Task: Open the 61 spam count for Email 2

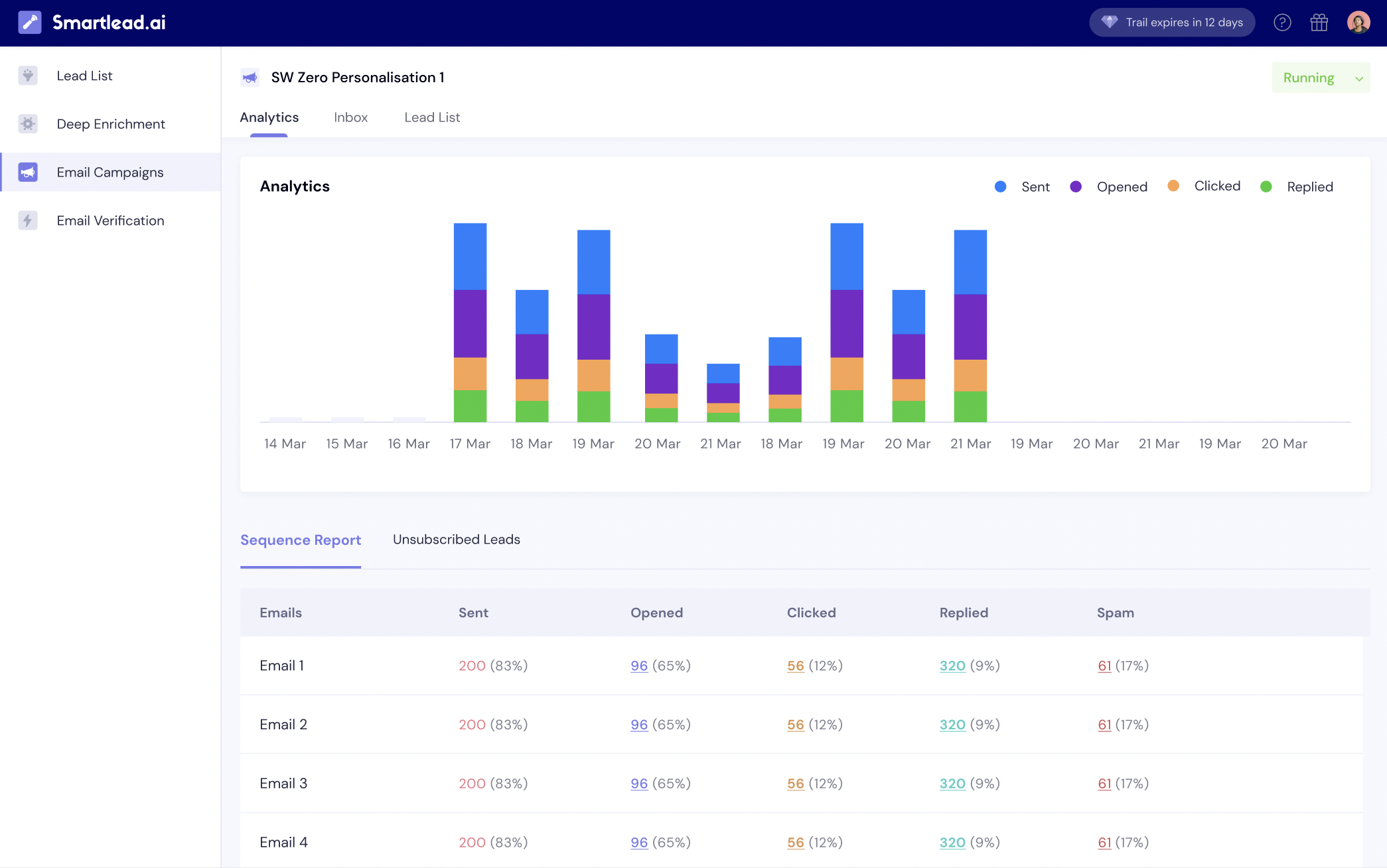Action: coord(1104,724)
